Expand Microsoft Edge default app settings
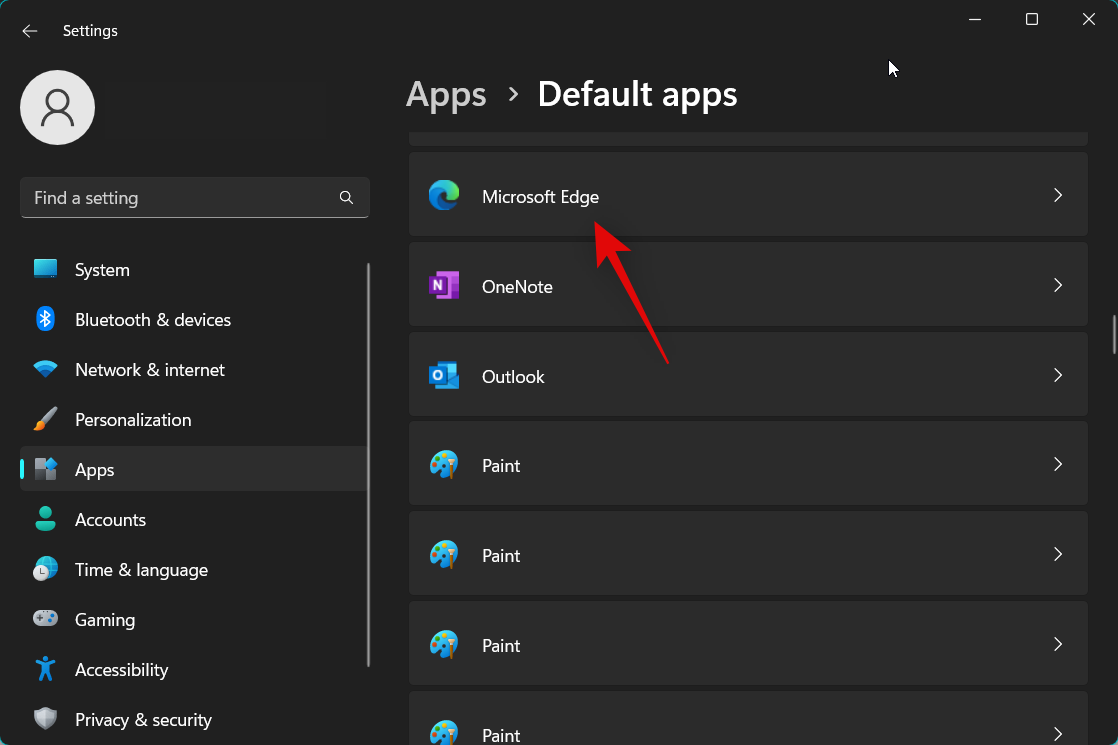1118x745 pixels. (x=1057, y=195)
